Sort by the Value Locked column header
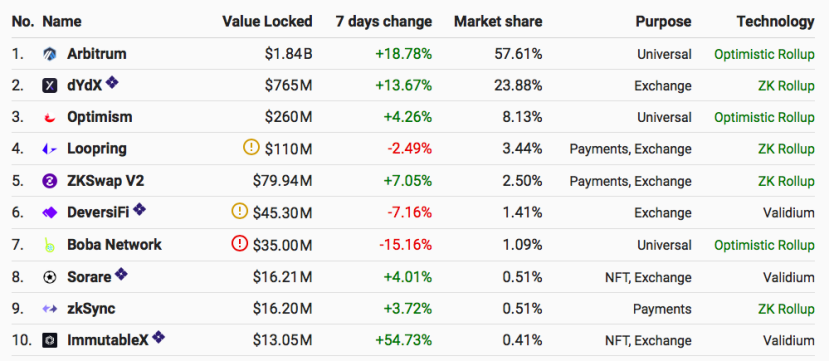Screen dimensions: 829x361 [x=267, y=21]
